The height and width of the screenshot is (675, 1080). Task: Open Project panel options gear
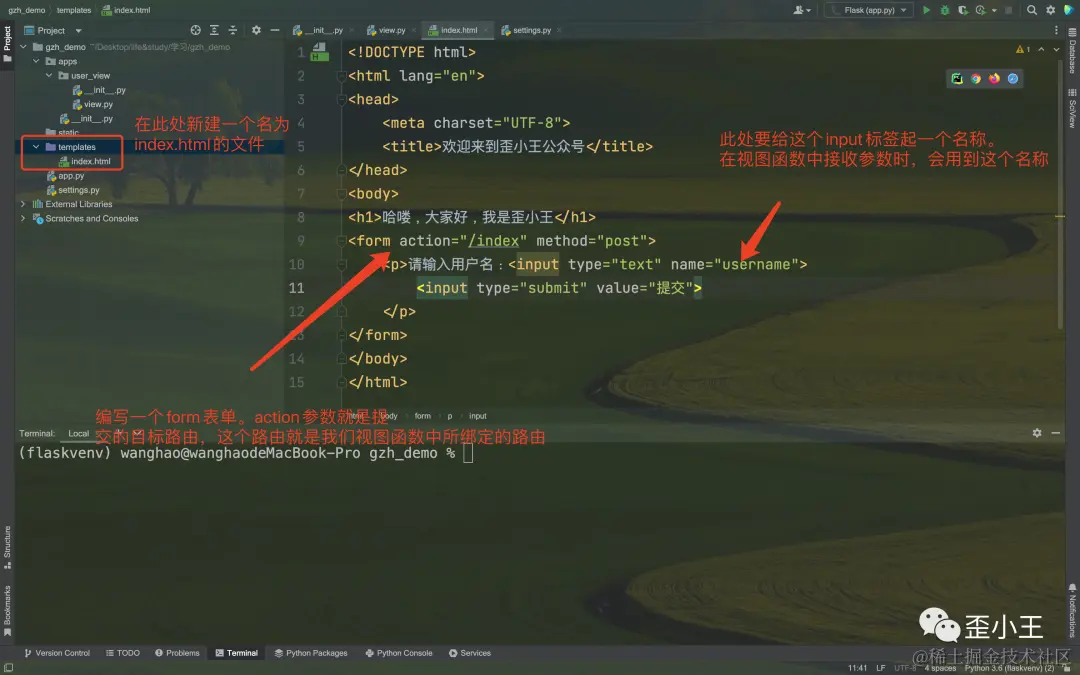coord(256,30)
